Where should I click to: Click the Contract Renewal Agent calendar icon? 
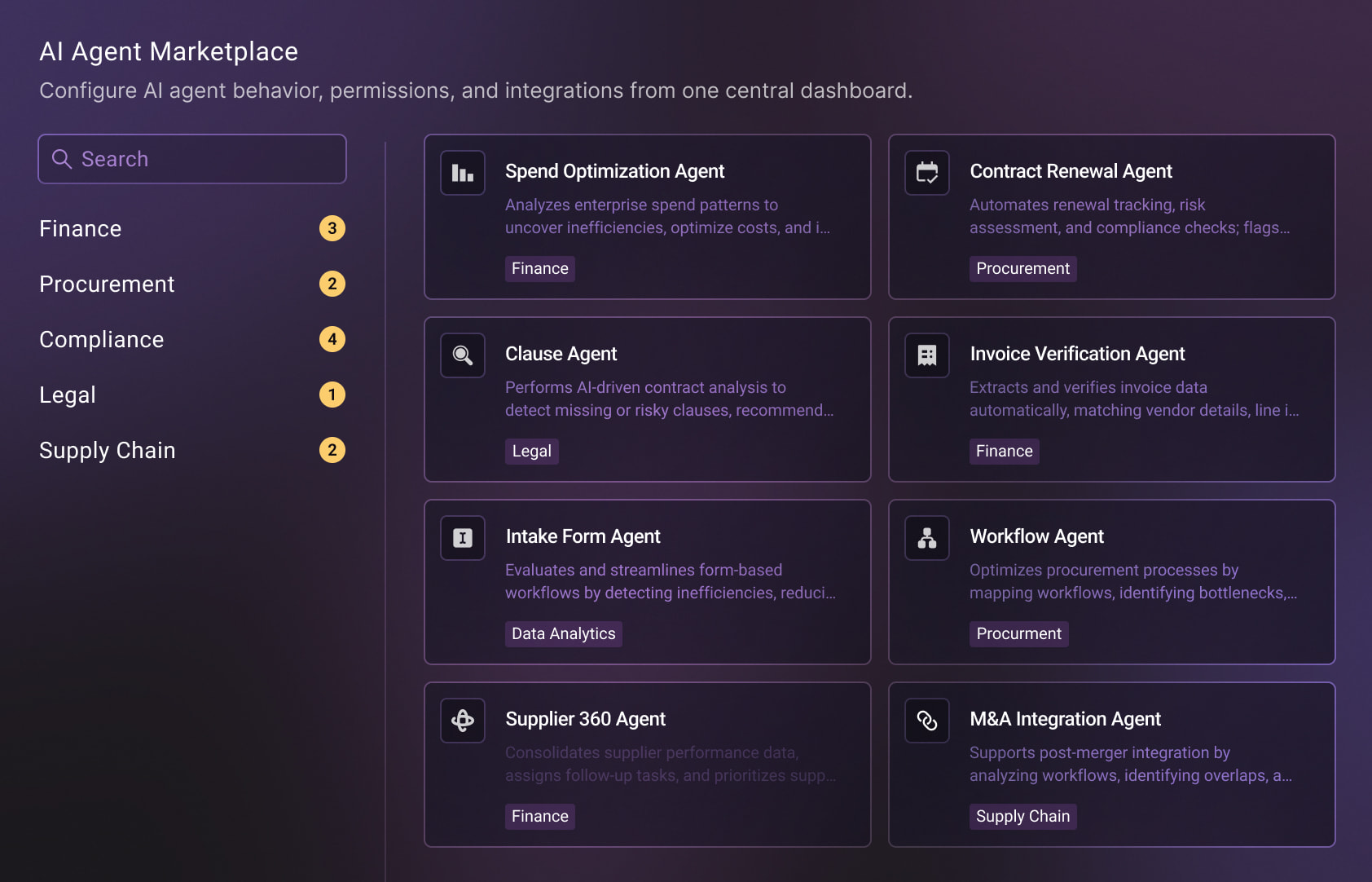point(927,173)
